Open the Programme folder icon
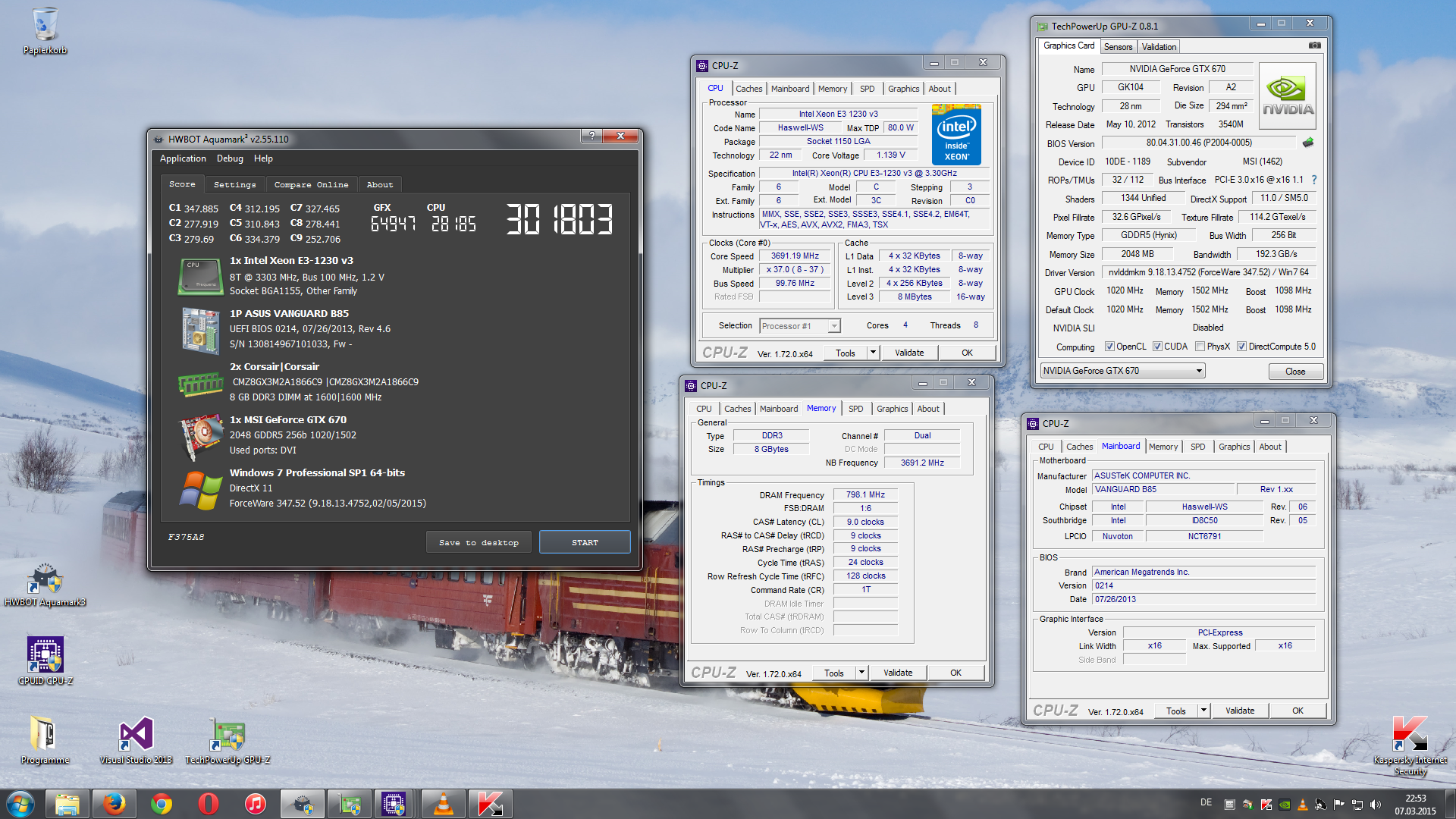 coord(45,739)
